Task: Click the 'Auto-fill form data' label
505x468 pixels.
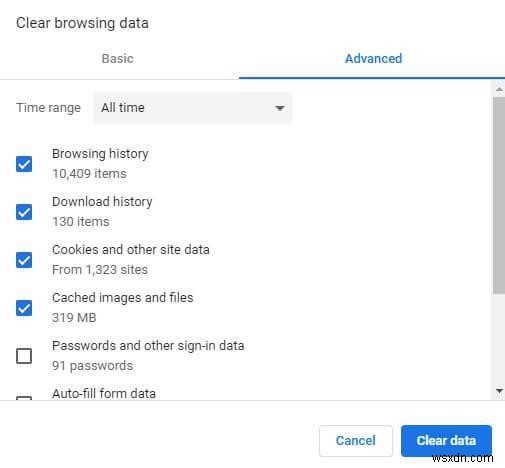Action: 104,394
